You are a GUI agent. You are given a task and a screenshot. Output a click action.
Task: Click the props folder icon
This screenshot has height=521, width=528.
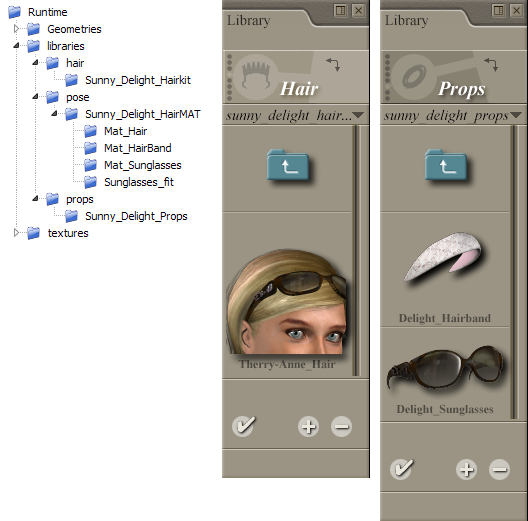coord(52,199)
